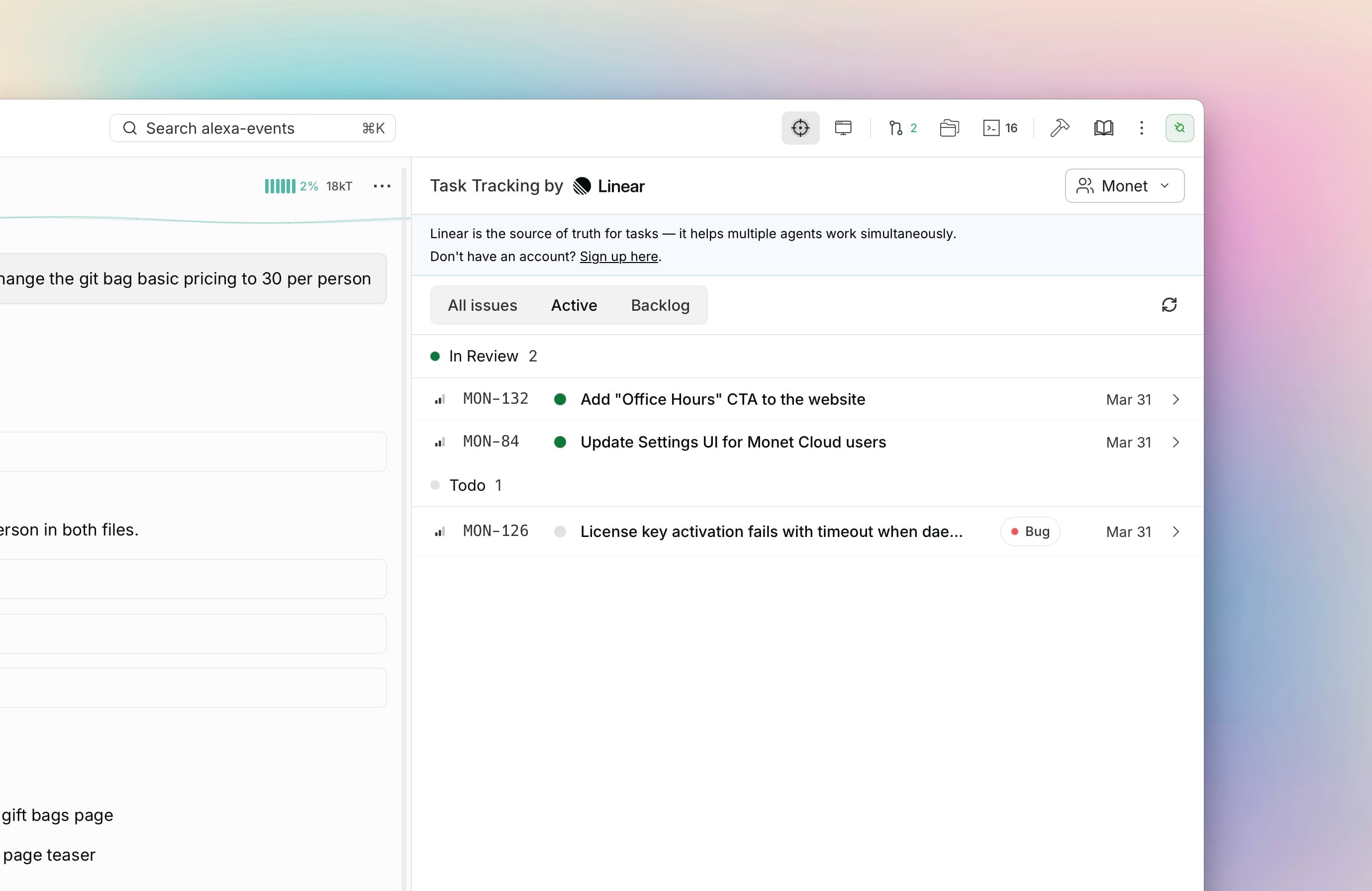Image resolution: width=1372 pixels, height=891 pixels.
Task: Click the green status icon at top right
Action: (1179, 128)
